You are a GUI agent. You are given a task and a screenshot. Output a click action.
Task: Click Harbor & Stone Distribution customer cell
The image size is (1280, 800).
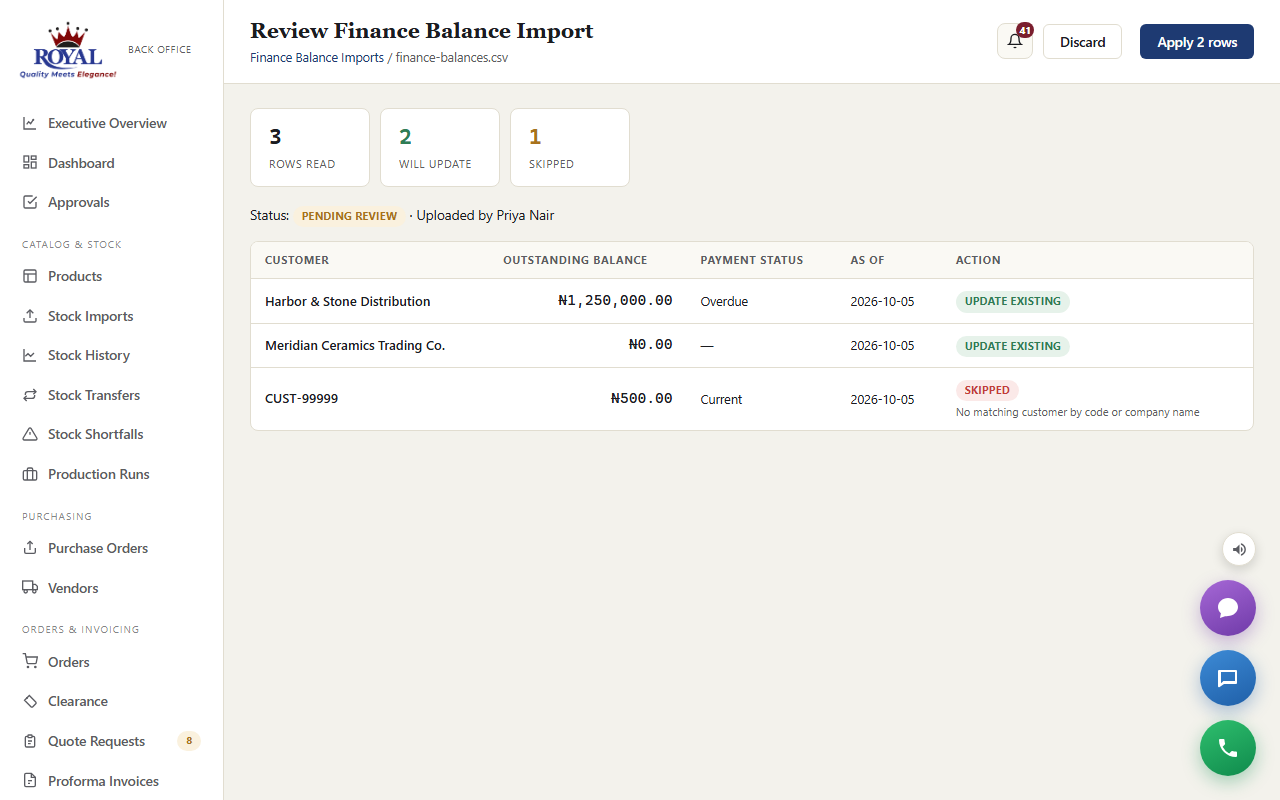[348, 301]
